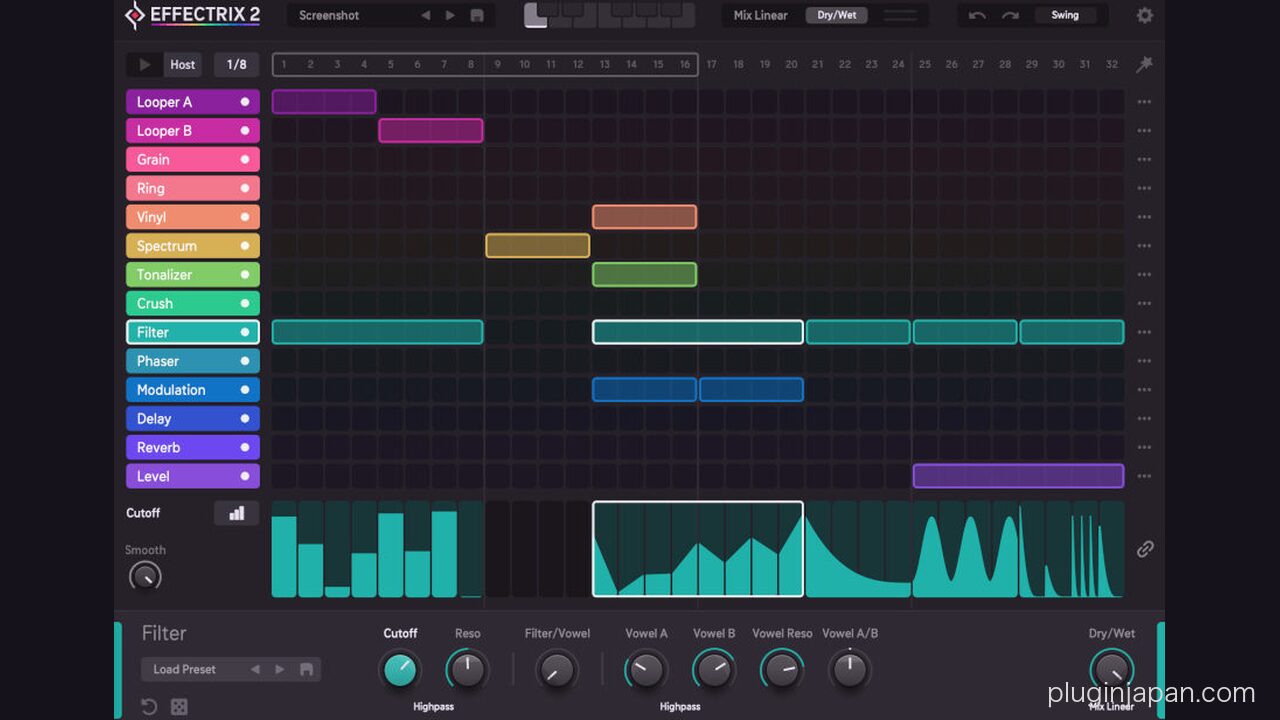Image resolution: width=1280 pixels, height=720 pixels.
Task: Expand the three-dot options for Spectrum row
Action: coord(1144,246)
